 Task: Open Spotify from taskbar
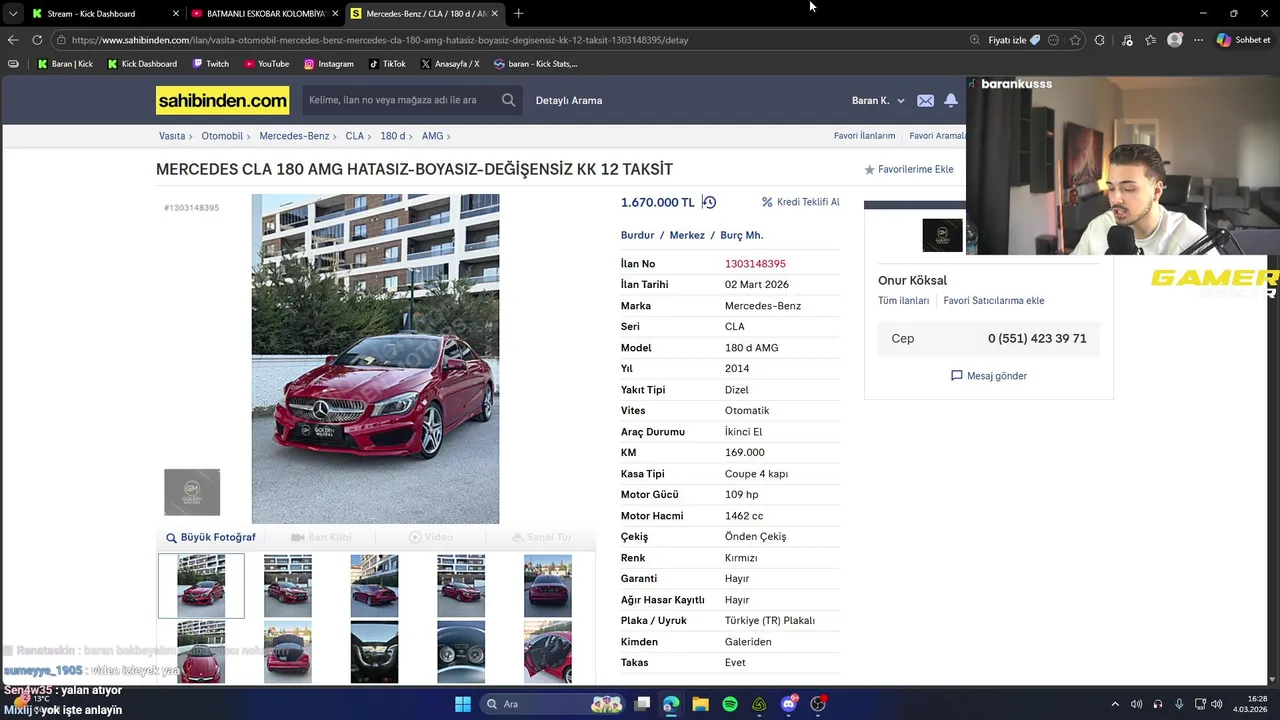tap(730, 704)
